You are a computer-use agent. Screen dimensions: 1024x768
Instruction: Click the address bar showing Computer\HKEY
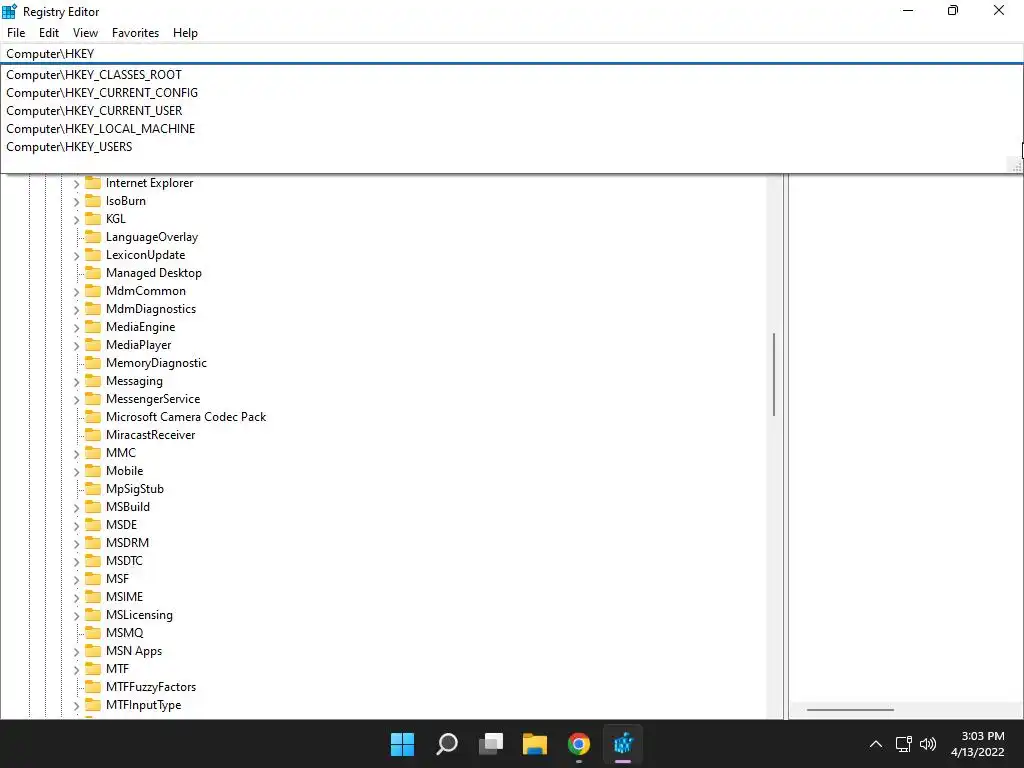click(512, 54)
